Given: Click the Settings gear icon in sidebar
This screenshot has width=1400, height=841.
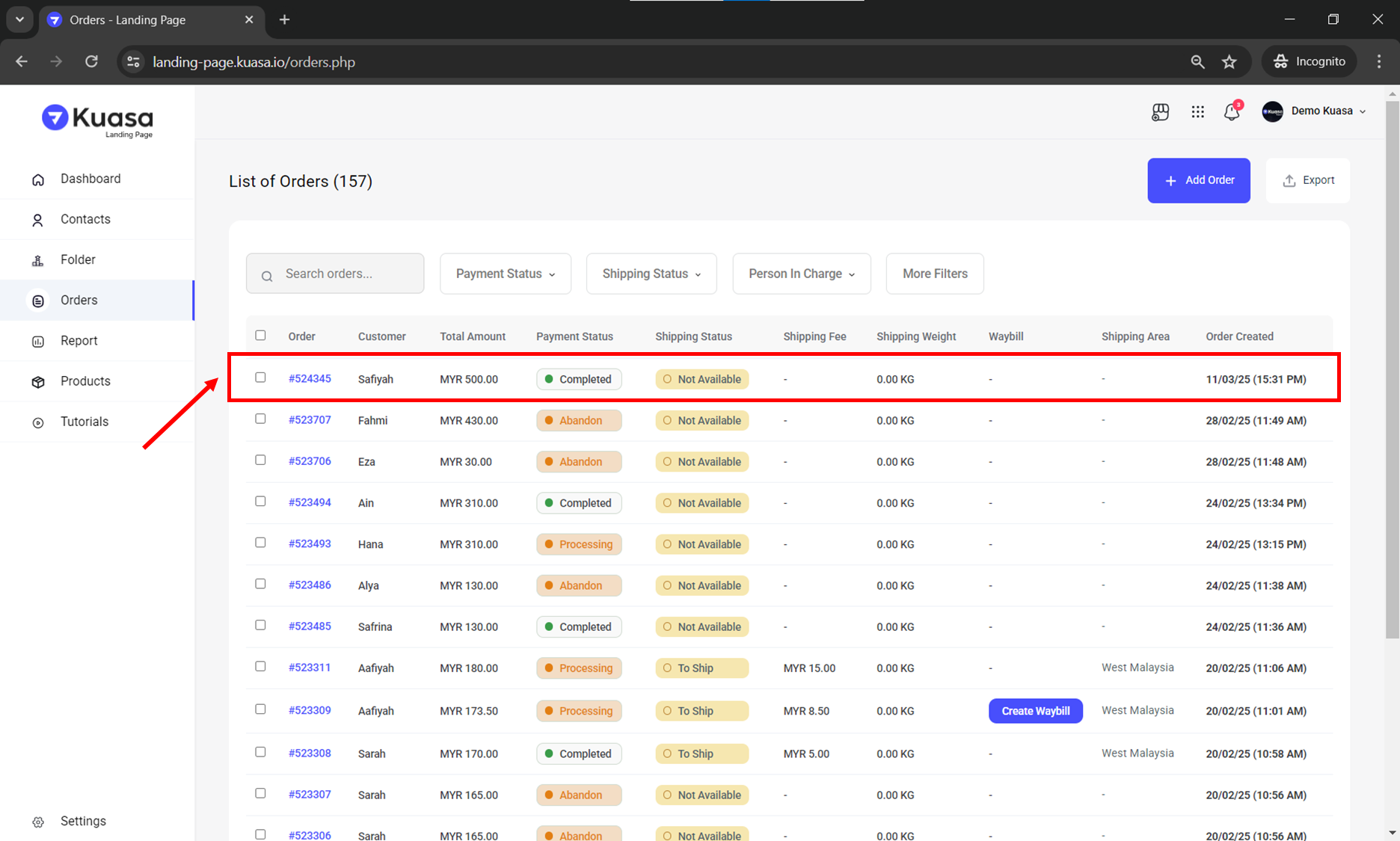Looking at the screenshot, I should point(38,822).
